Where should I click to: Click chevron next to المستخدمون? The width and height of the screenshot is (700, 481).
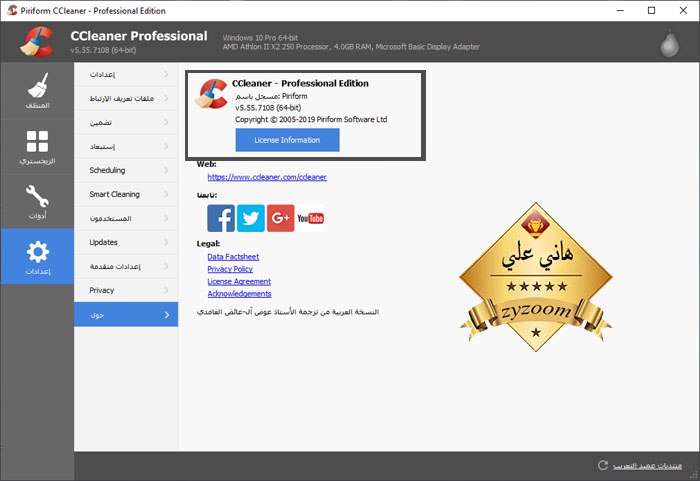(x=166, y=218)
